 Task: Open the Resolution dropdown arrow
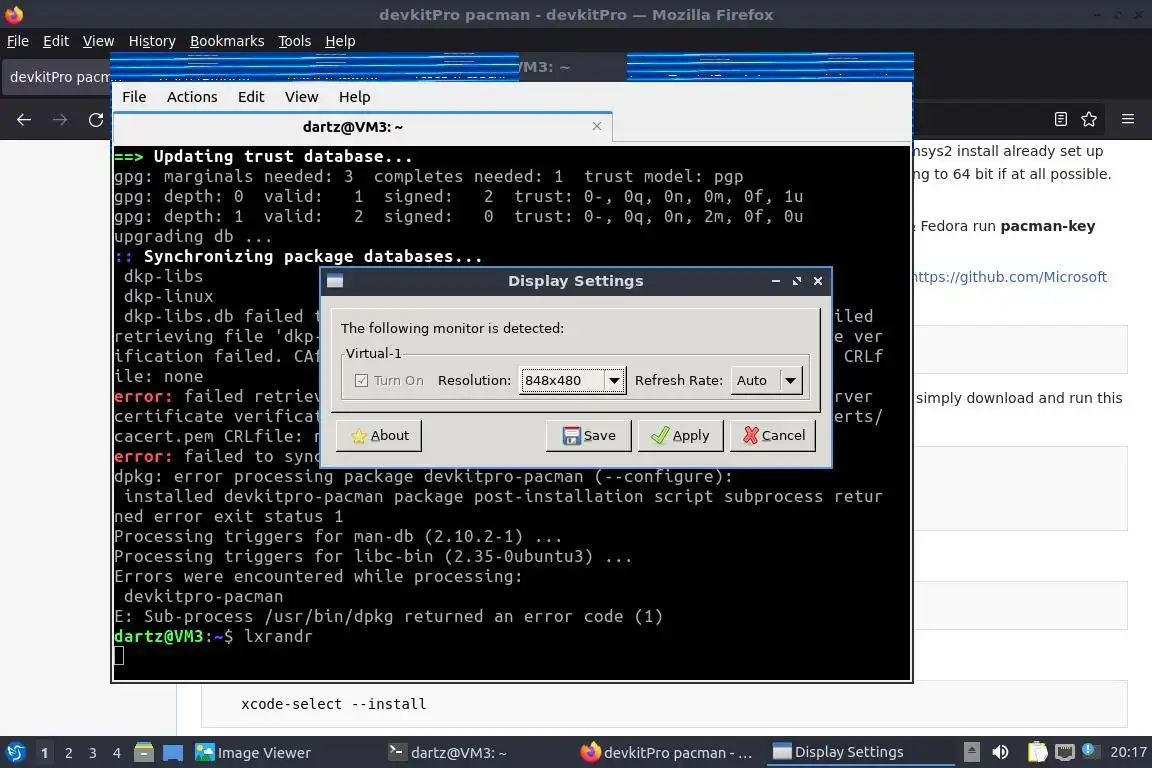pos(614,380)
